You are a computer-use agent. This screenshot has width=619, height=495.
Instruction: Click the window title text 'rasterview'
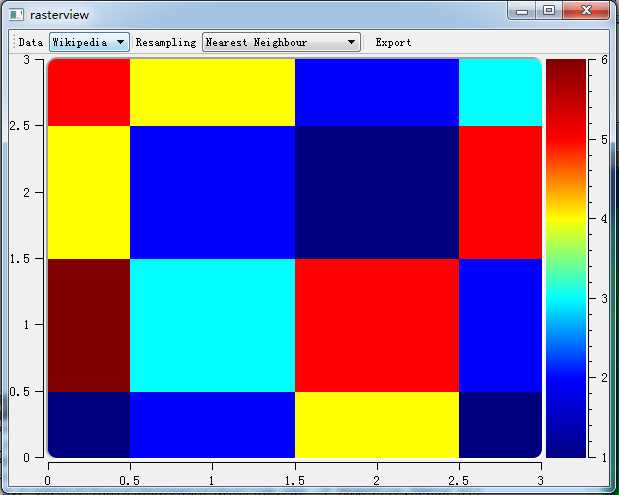(60, 15)
